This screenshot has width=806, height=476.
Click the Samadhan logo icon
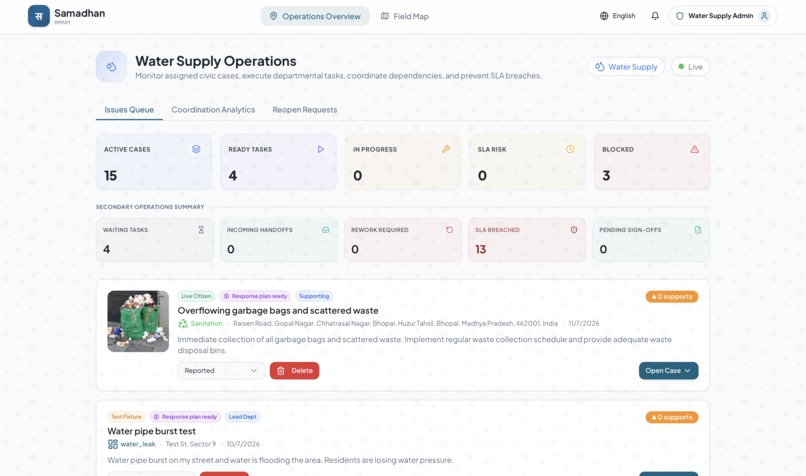39,16
